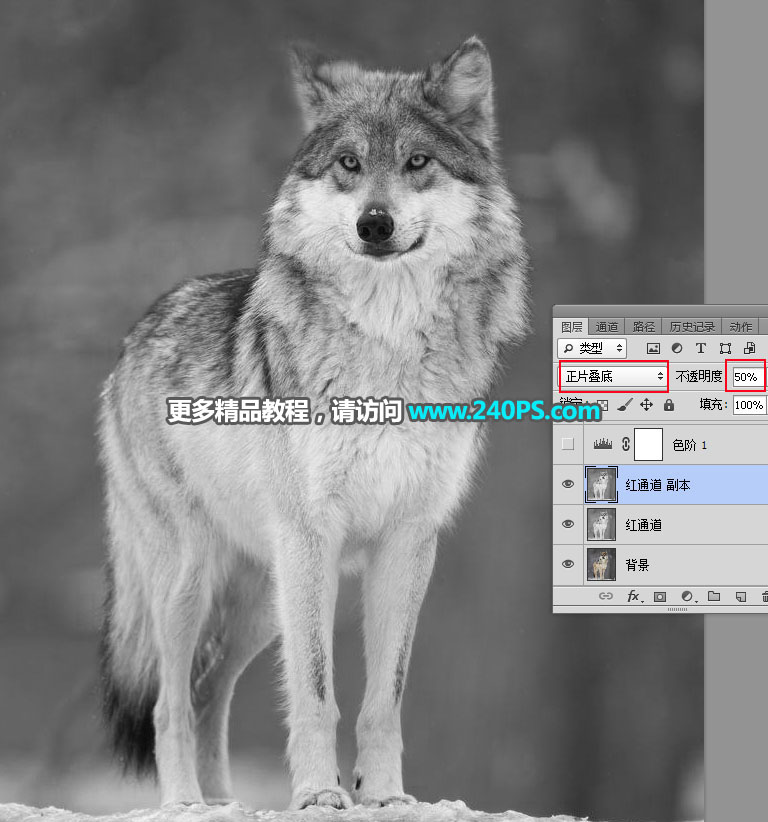Hide the 背景 layer eye icon
This screenshot has height=822, width=768.
[568, 565]
